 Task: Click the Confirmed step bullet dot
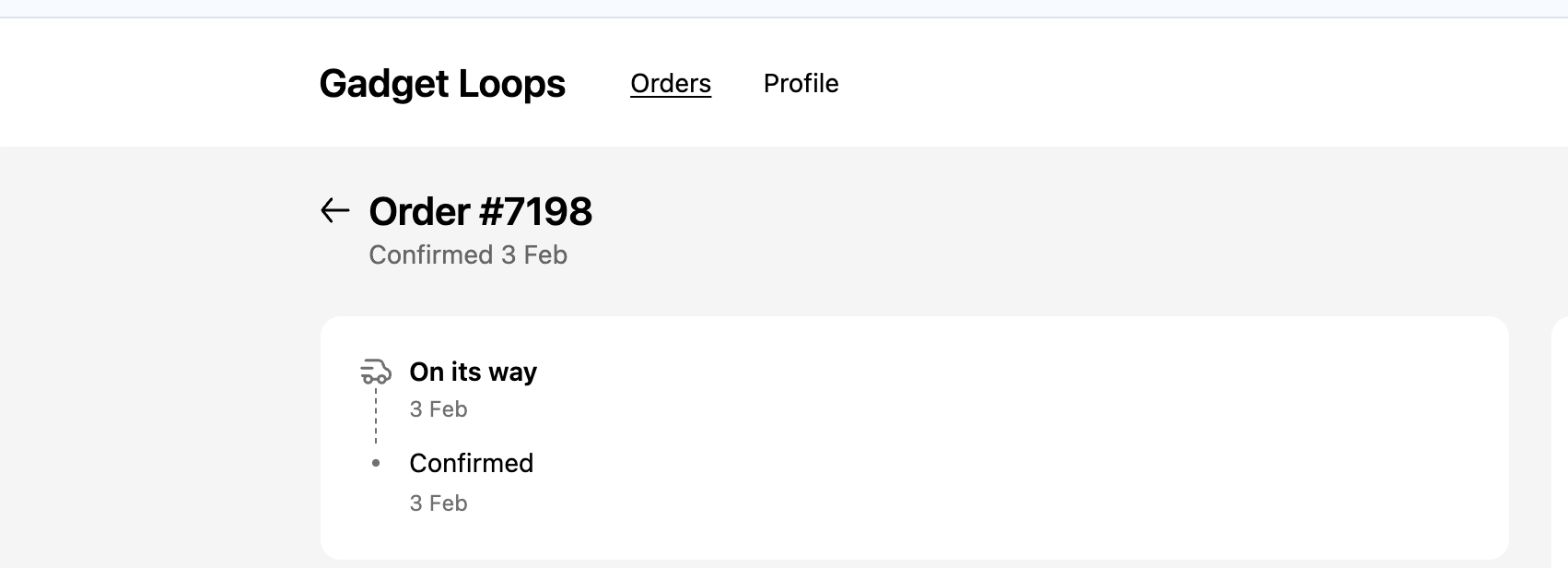375,463
